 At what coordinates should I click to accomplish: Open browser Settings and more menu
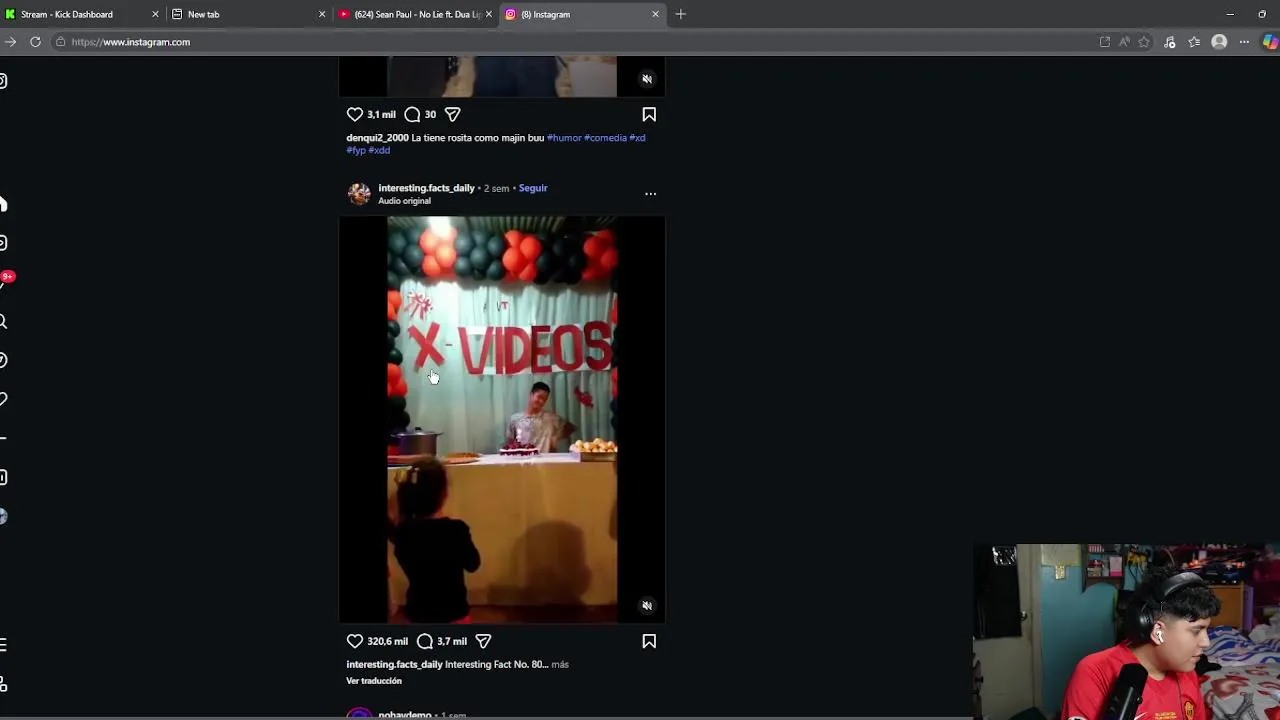(1244, 42)
